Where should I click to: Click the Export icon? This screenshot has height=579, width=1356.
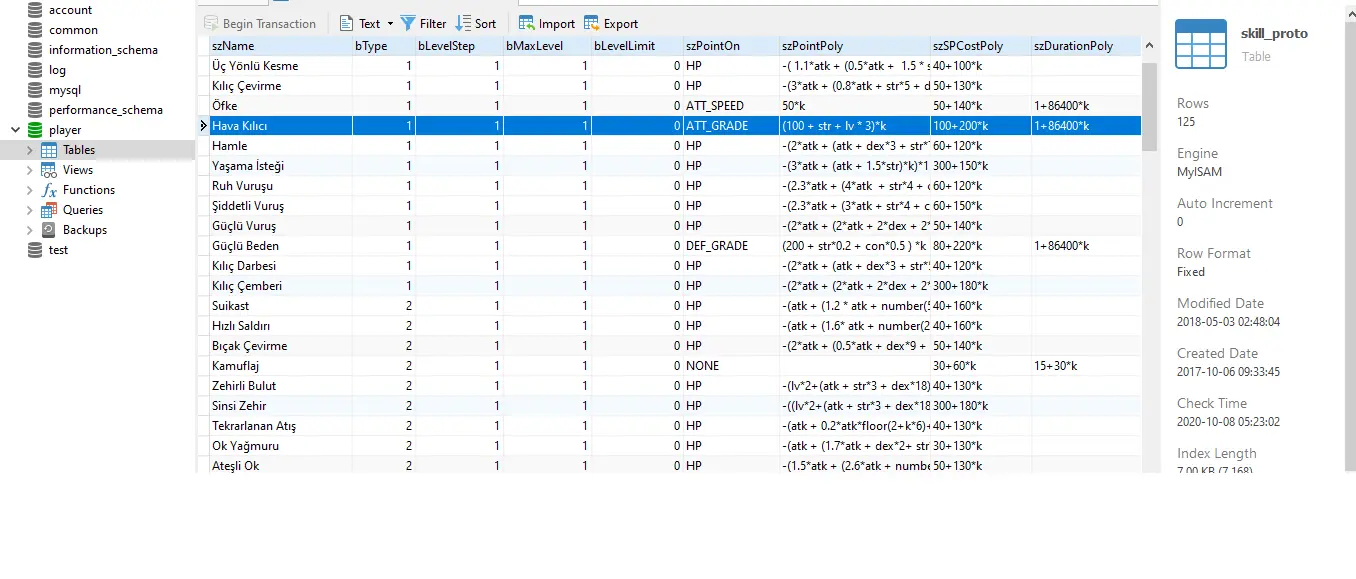pyautogui.click(x=592, y=23)
